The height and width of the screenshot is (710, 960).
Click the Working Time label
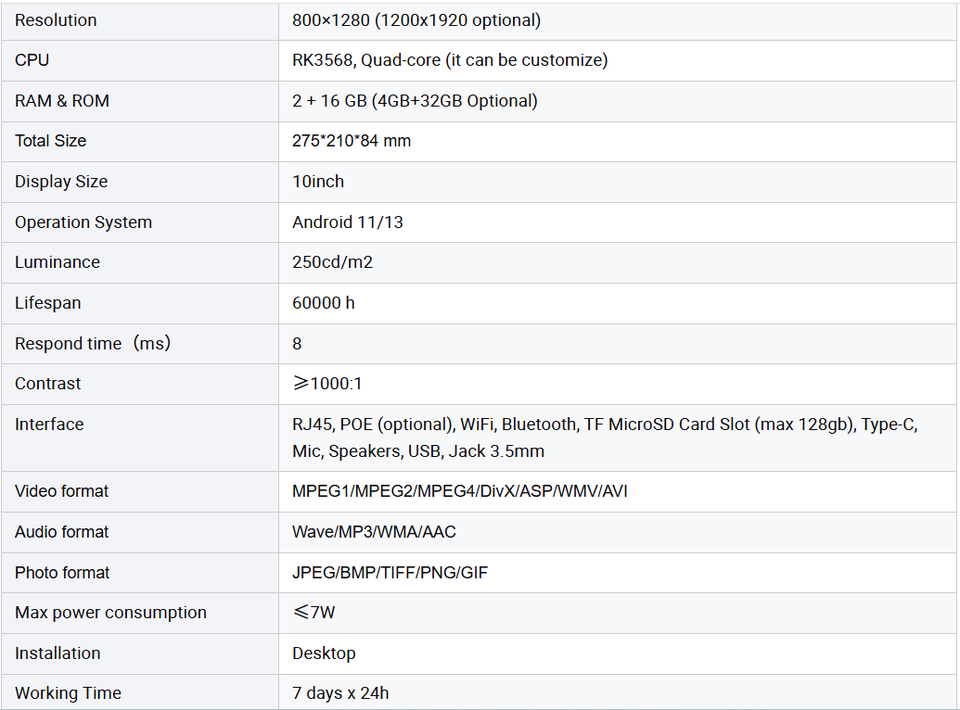[x=68, y=693]
